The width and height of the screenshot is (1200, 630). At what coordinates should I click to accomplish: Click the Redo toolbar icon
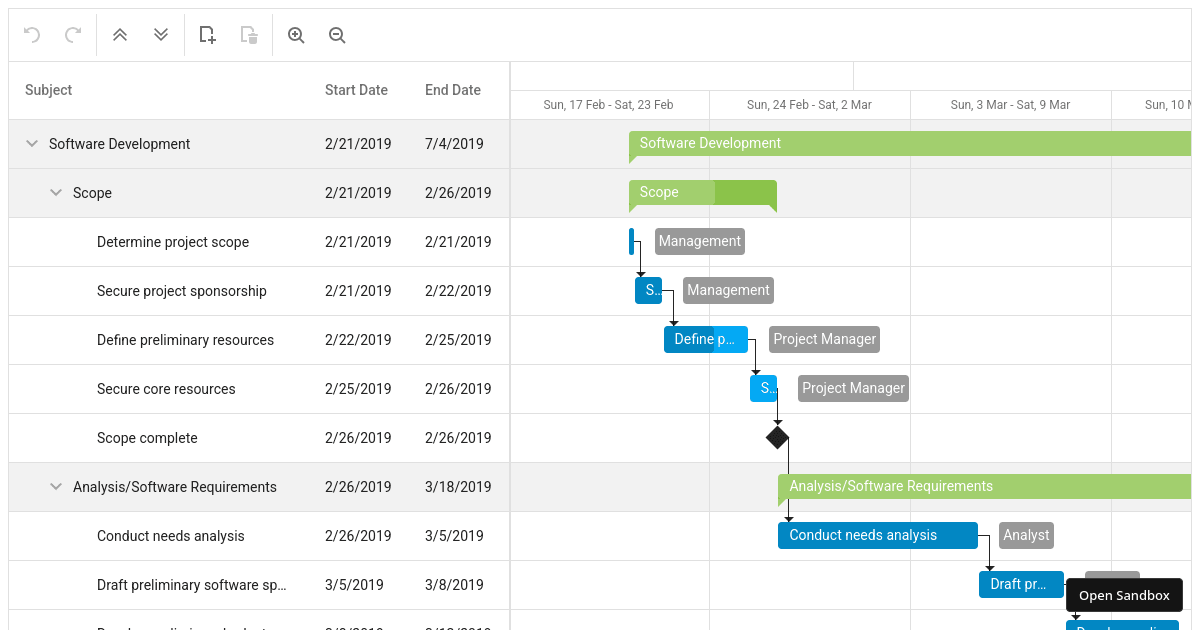73,35
